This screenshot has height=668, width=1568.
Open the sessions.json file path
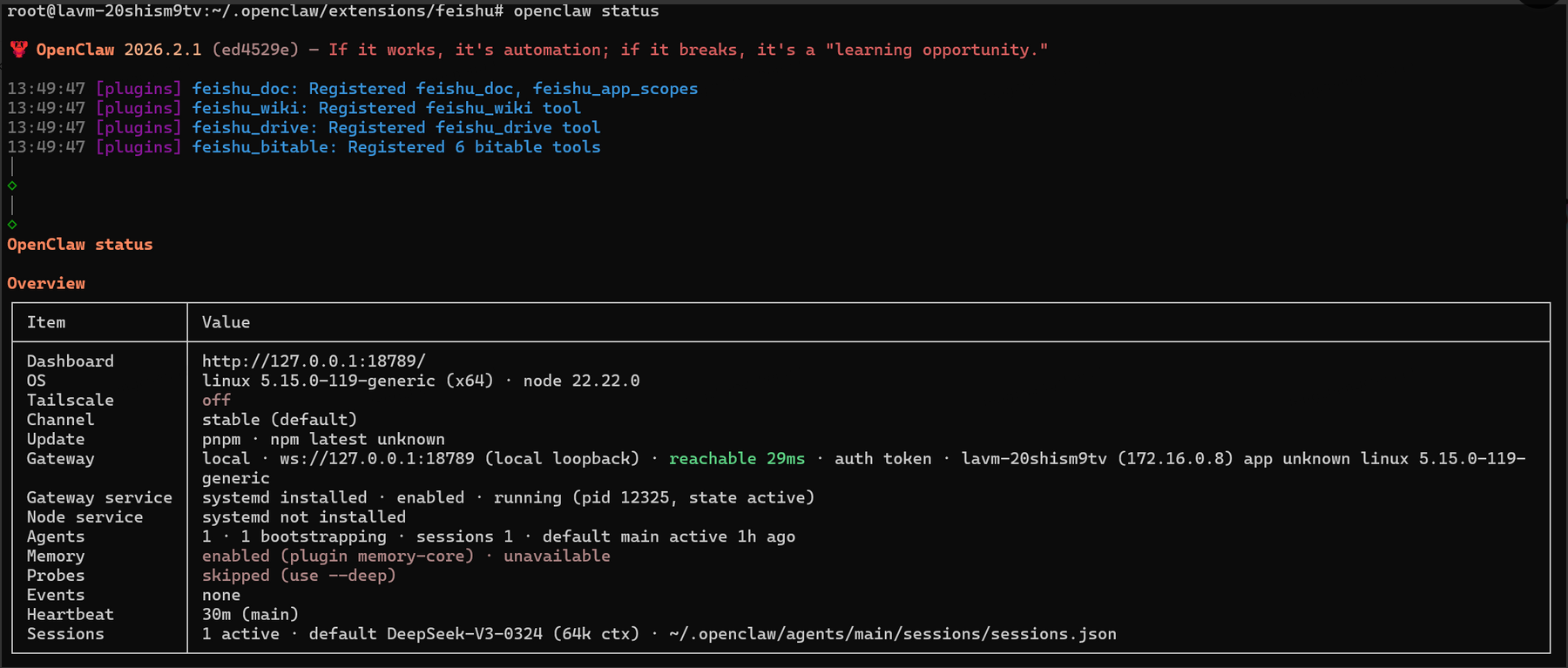pyautogui.click(x=892, y=634)
